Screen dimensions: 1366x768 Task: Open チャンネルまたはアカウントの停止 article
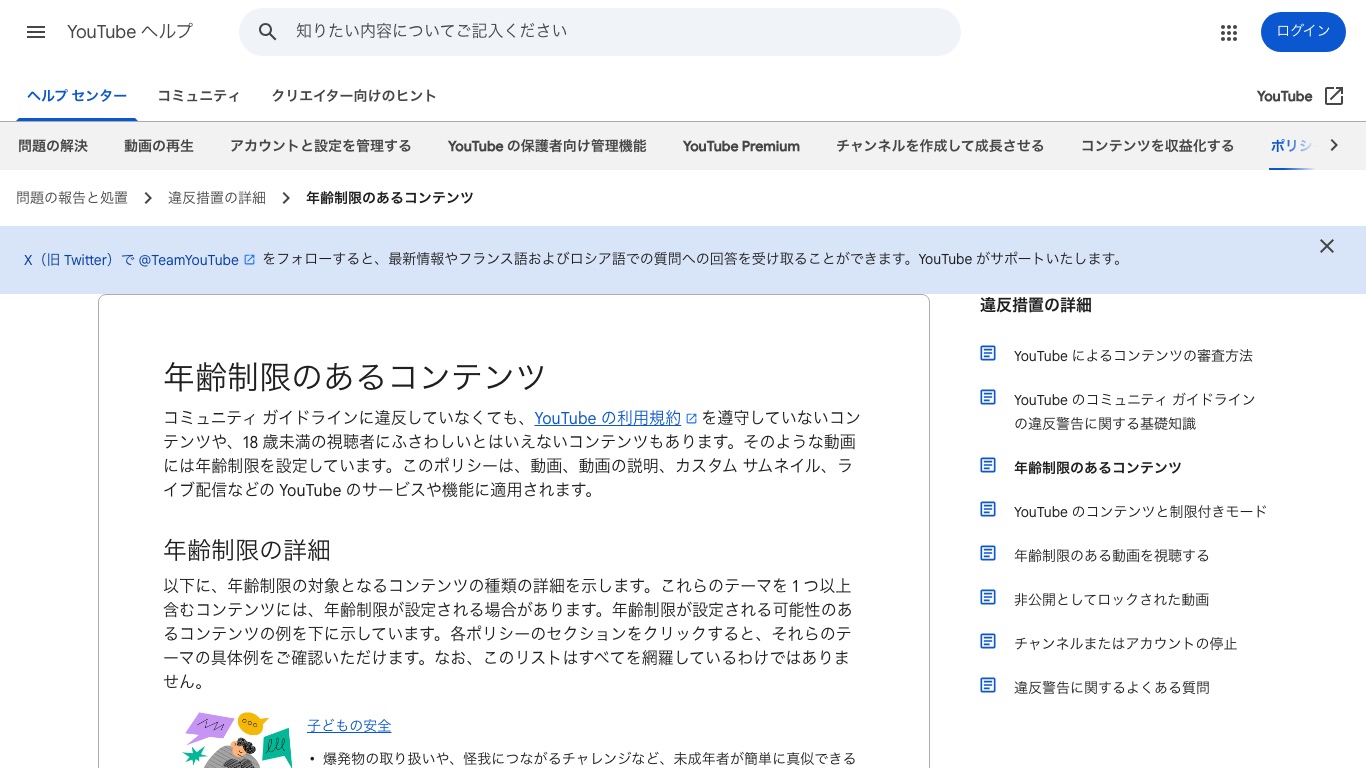(1126, 644)
